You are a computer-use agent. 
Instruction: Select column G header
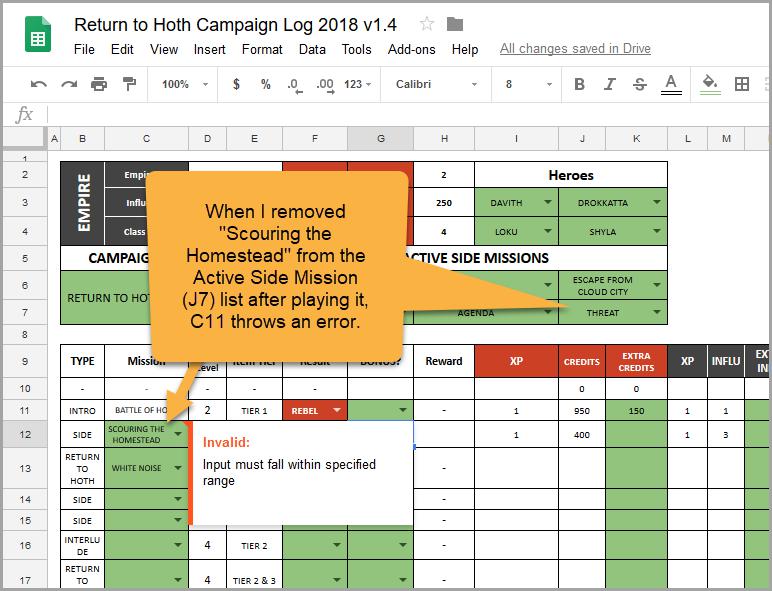click(381, 139)
